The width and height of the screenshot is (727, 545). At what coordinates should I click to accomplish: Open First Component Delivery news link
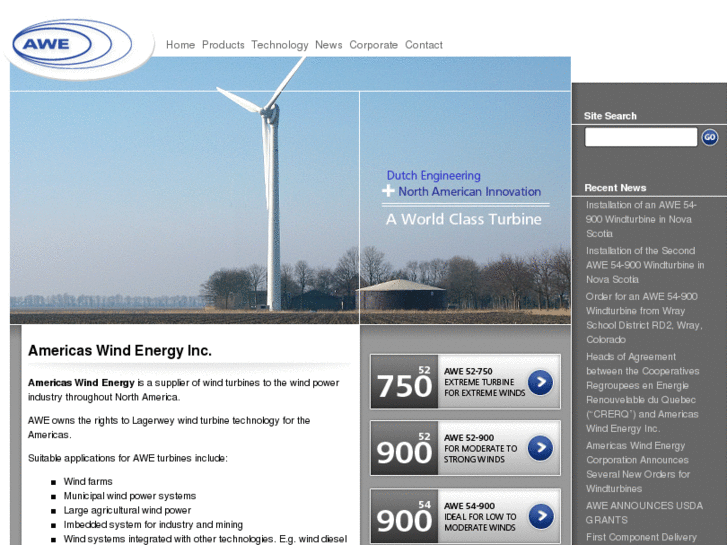[x=641, y=537]
